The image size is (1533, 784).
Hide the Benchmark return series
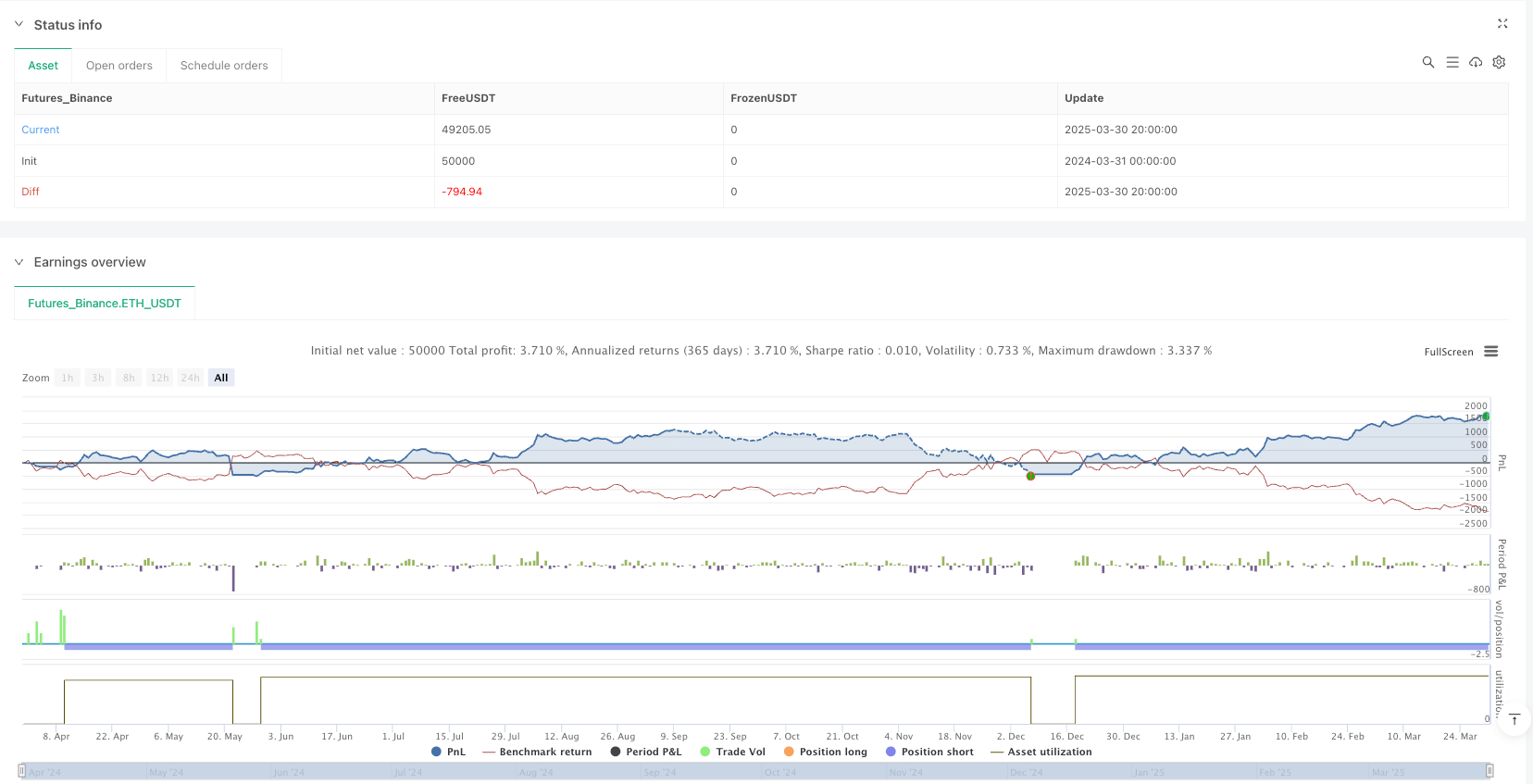(537, 752)
